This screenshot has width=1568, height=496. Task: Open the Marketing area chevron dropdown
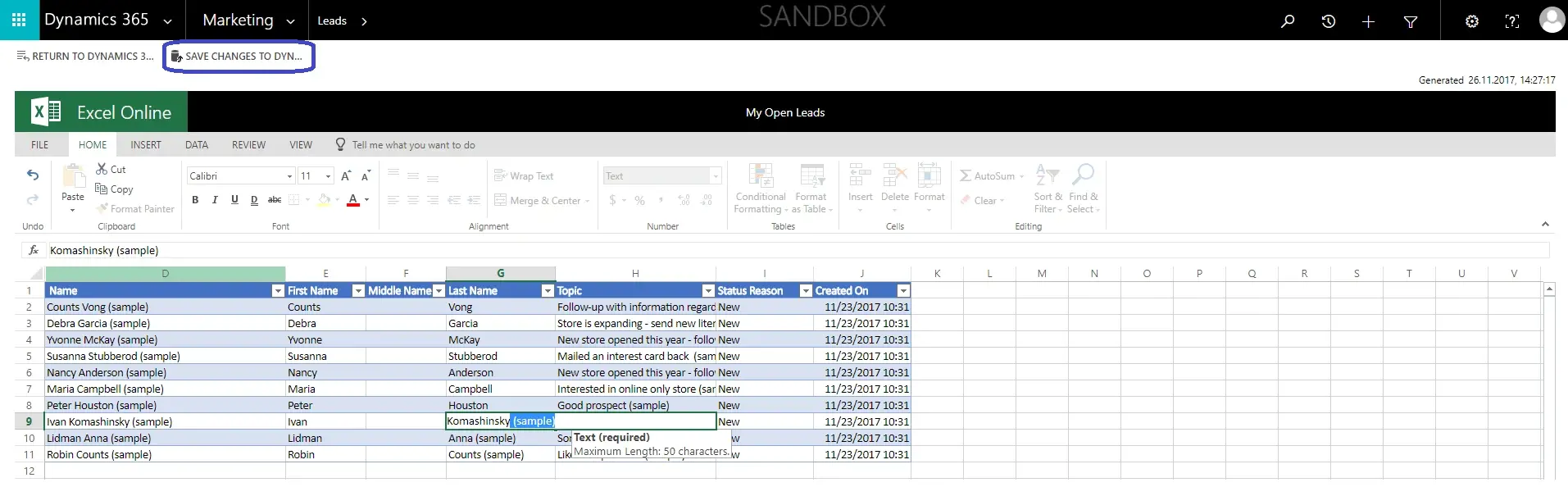(x=290, y=21)
